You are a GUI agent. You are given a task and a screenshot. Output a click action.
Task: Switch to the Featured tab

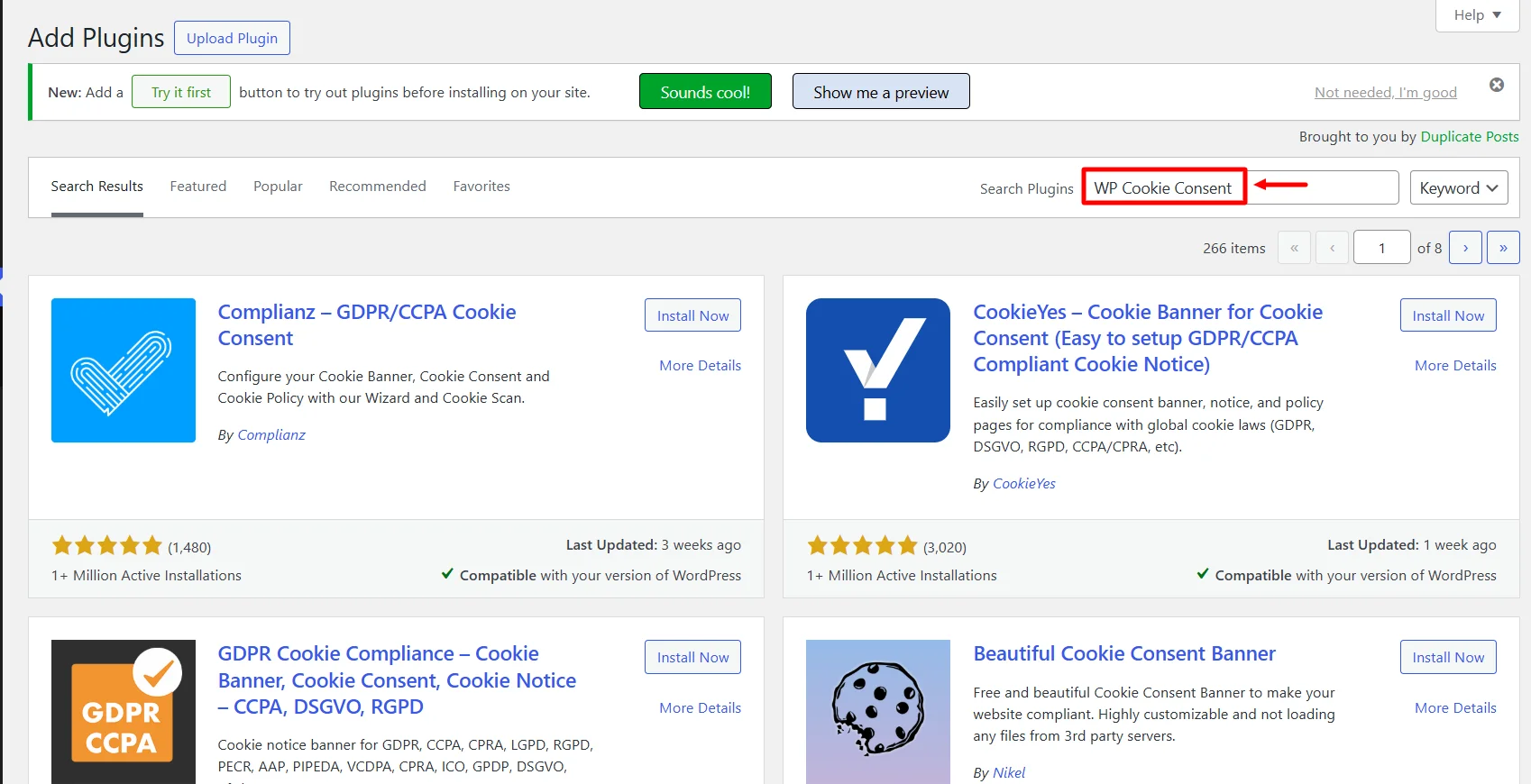coord(198,187)
